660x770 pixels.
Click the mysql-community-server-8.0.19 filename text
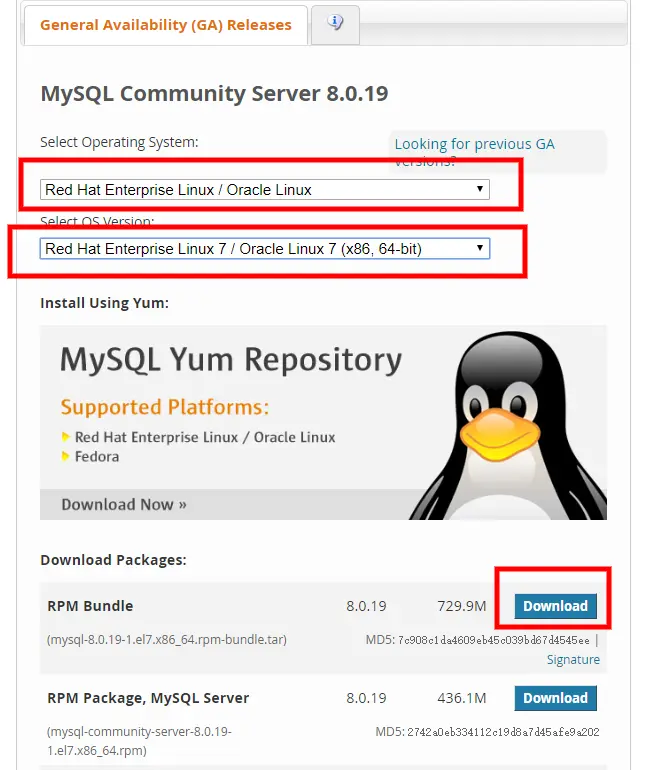pos(139,741)
